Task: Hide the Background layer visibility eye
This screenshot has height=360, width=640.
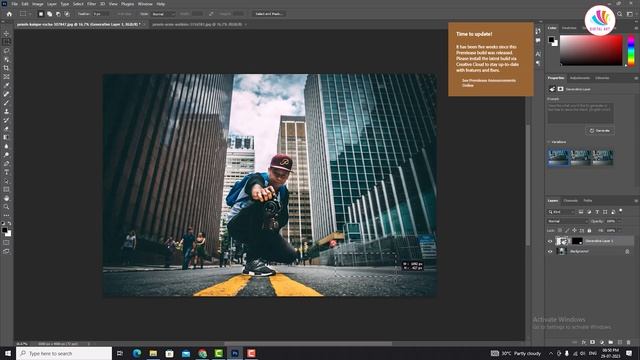Action: 550,251
